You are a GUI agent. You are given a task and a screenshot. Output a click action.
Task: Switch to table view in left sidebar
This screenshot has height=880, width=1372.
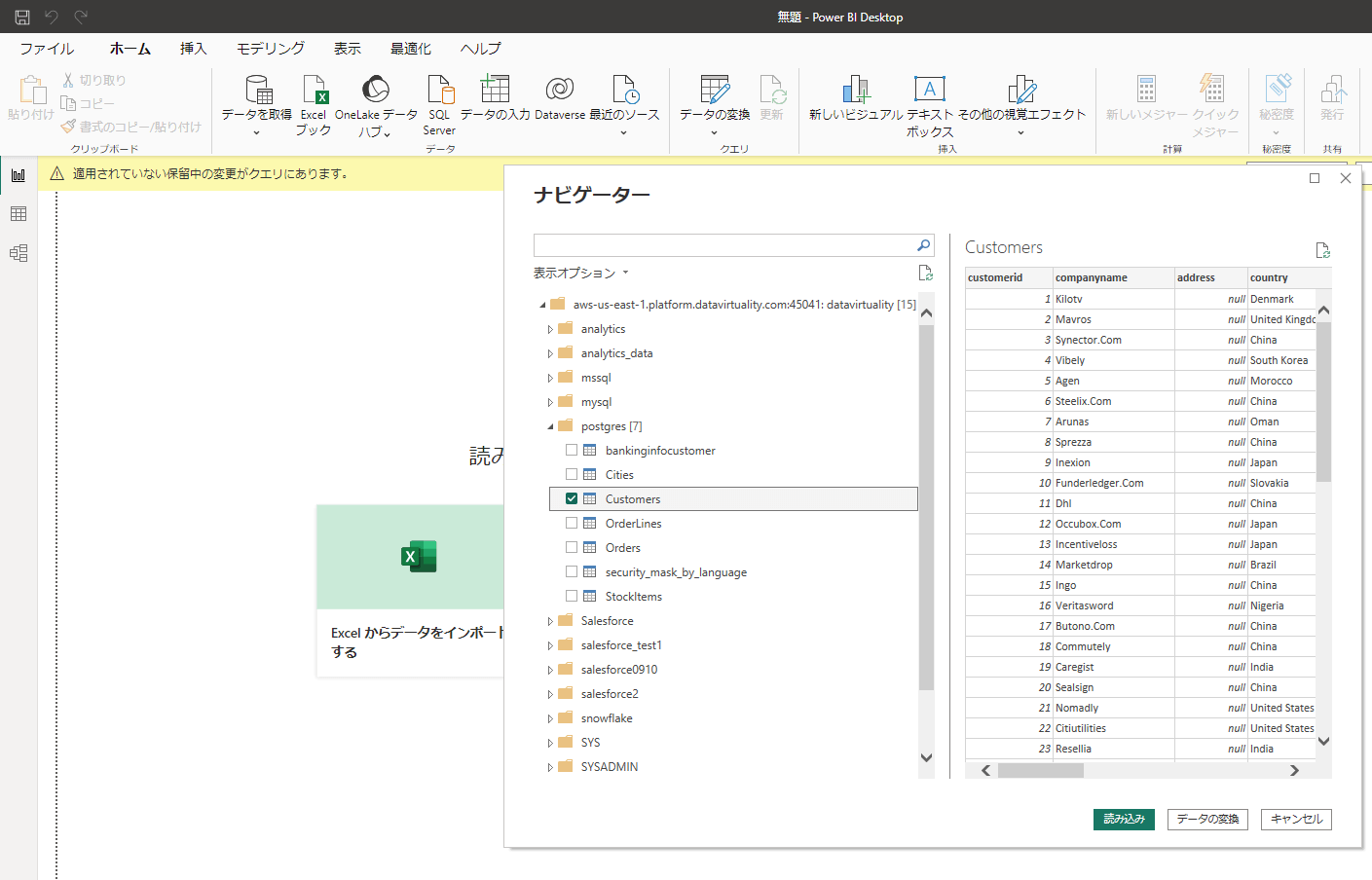[19, 214]
